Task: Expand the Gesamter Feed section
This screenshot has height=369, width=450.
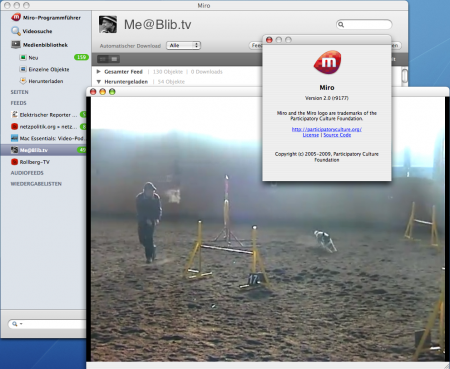Action: click(x=99, y=72)
